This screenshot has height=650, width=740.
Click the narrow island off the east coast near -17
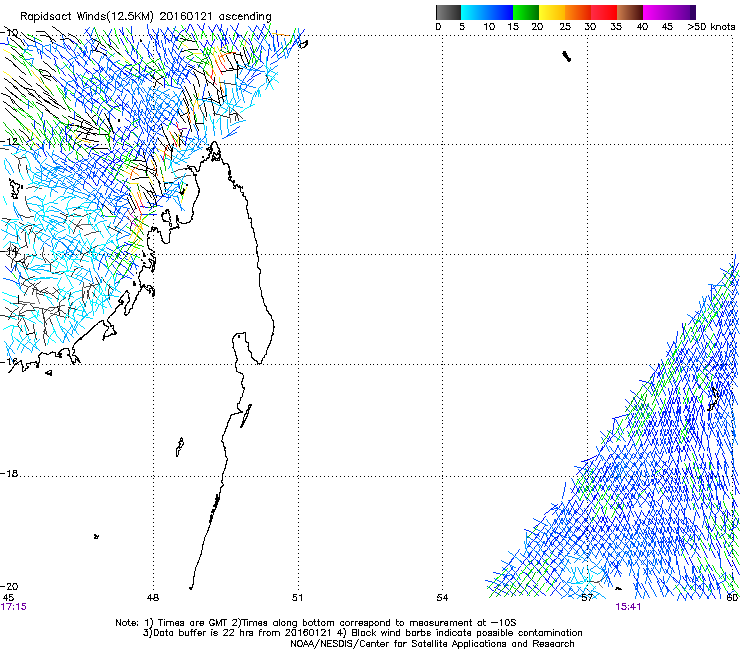[x=246, y=416]
